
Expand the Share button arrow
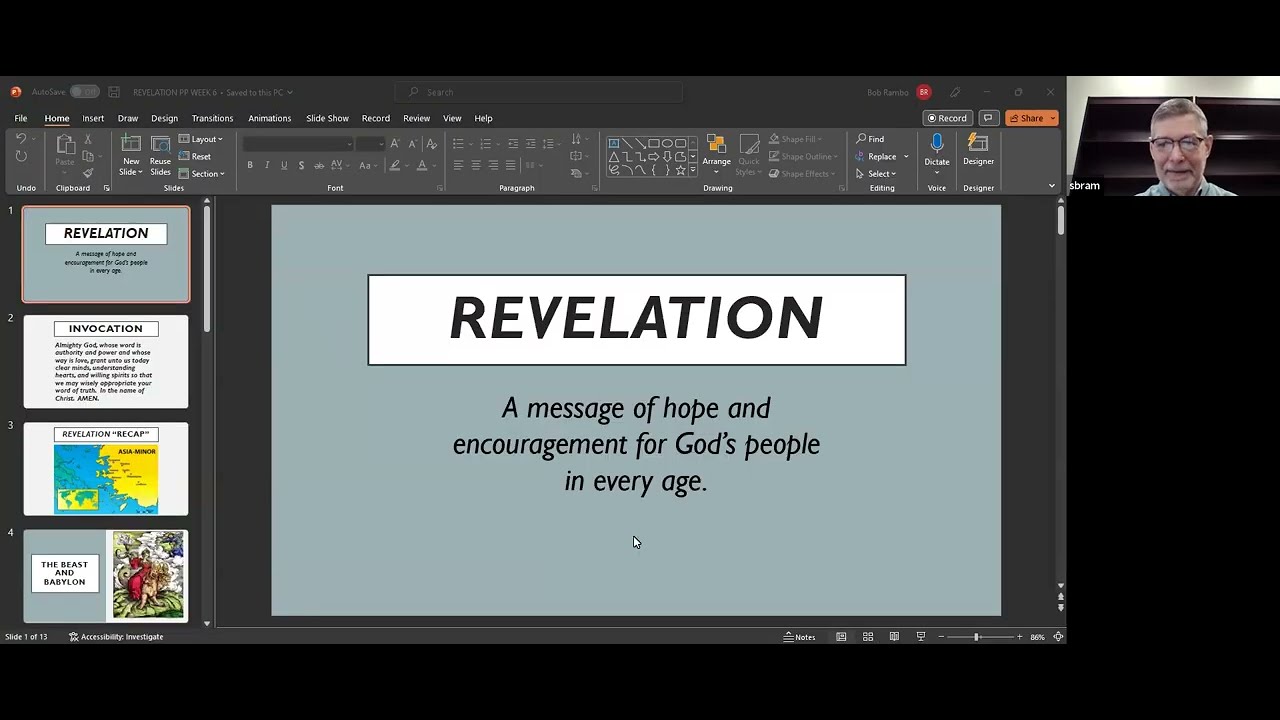click(x=1052, y=118)
